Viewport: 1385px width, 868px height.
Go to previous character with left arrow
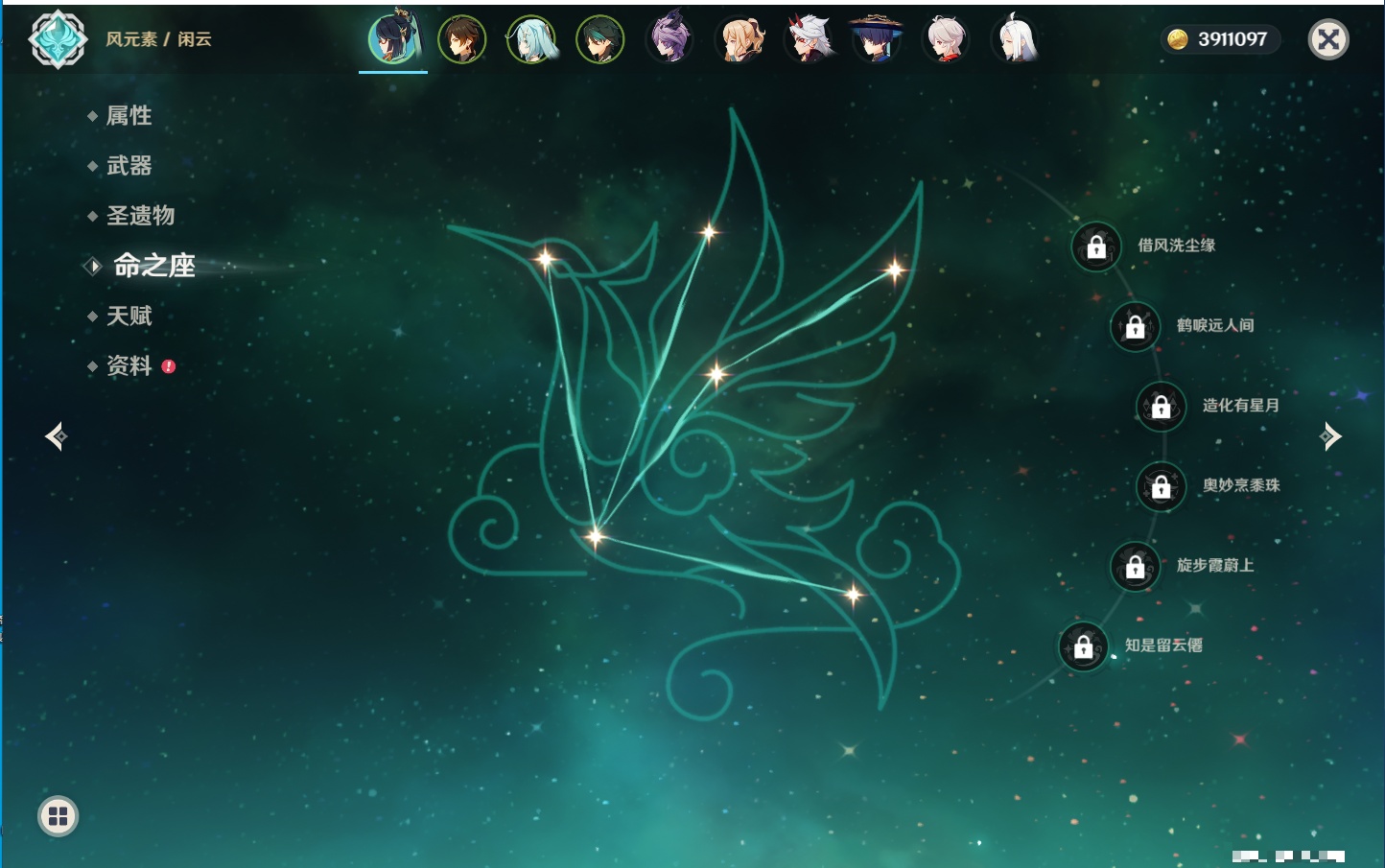pos(56,436)
